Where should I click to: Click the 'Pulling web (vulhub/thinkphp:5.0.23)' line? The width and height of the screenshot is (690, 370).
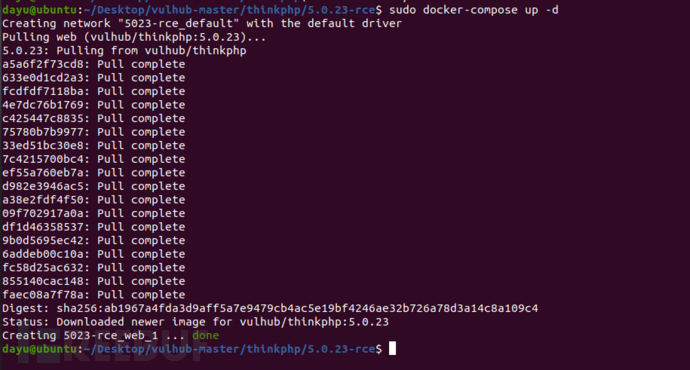pos(134,37)
